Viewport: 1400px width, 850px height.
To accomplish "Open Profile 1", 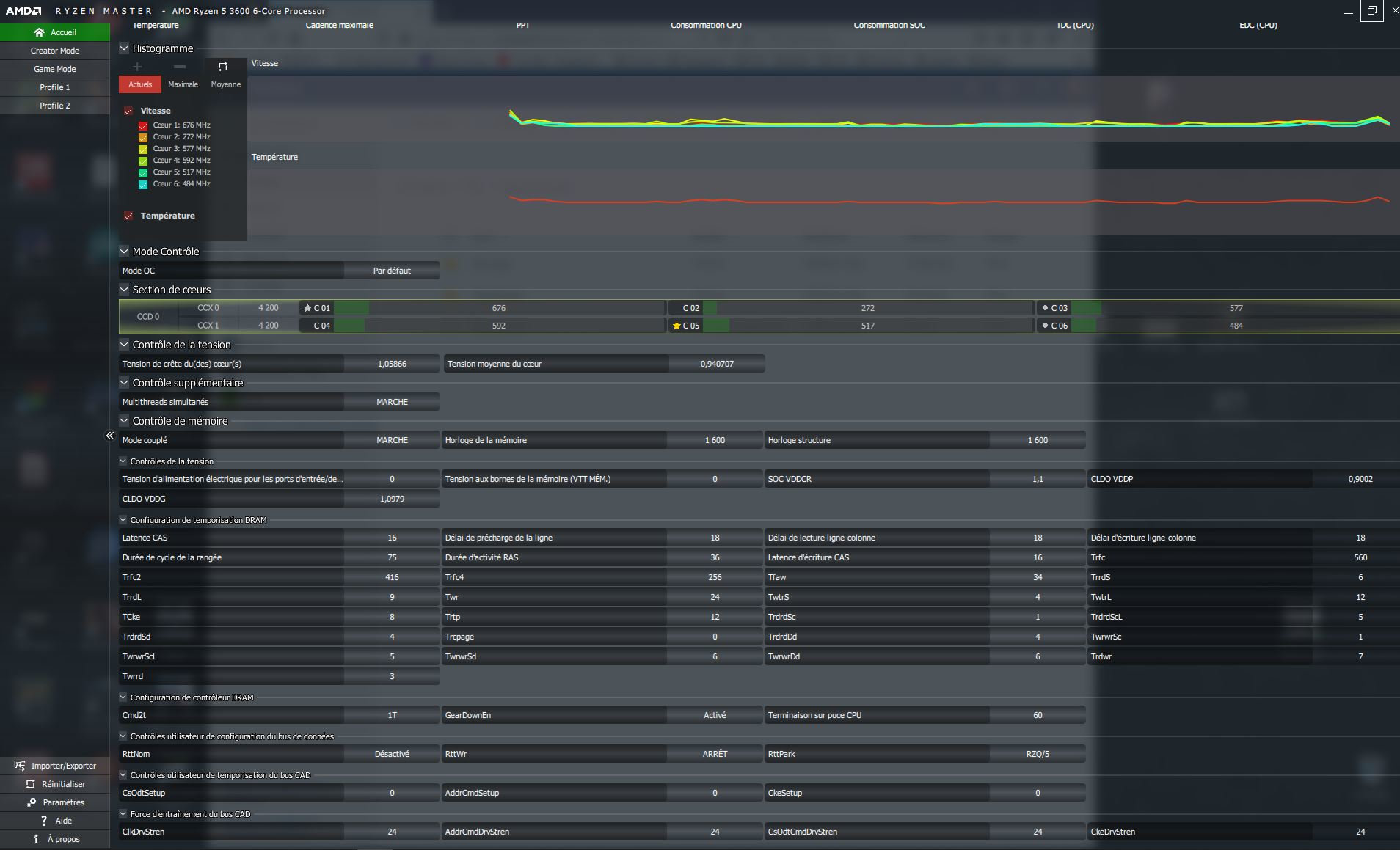I will tap(55, 87).
